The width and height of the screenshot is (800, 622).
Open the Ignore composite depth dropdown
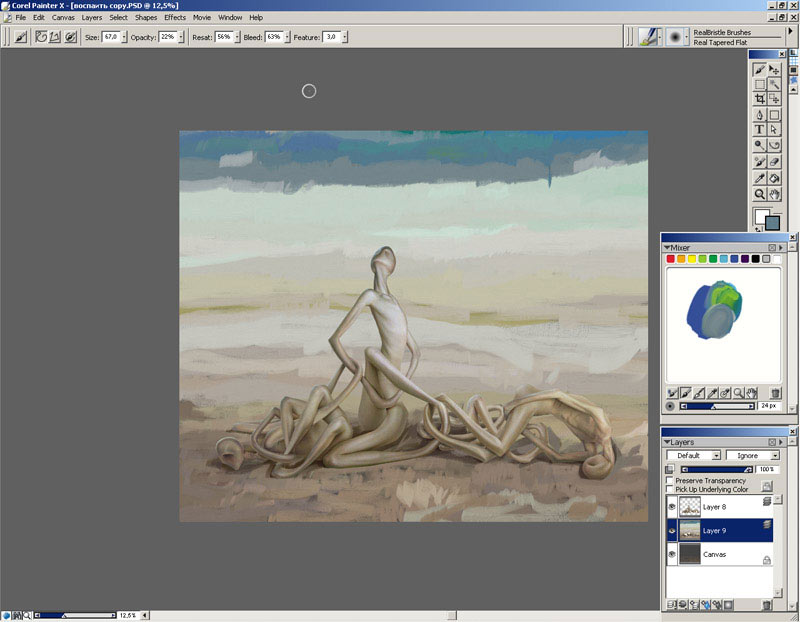tap(753, 456)
